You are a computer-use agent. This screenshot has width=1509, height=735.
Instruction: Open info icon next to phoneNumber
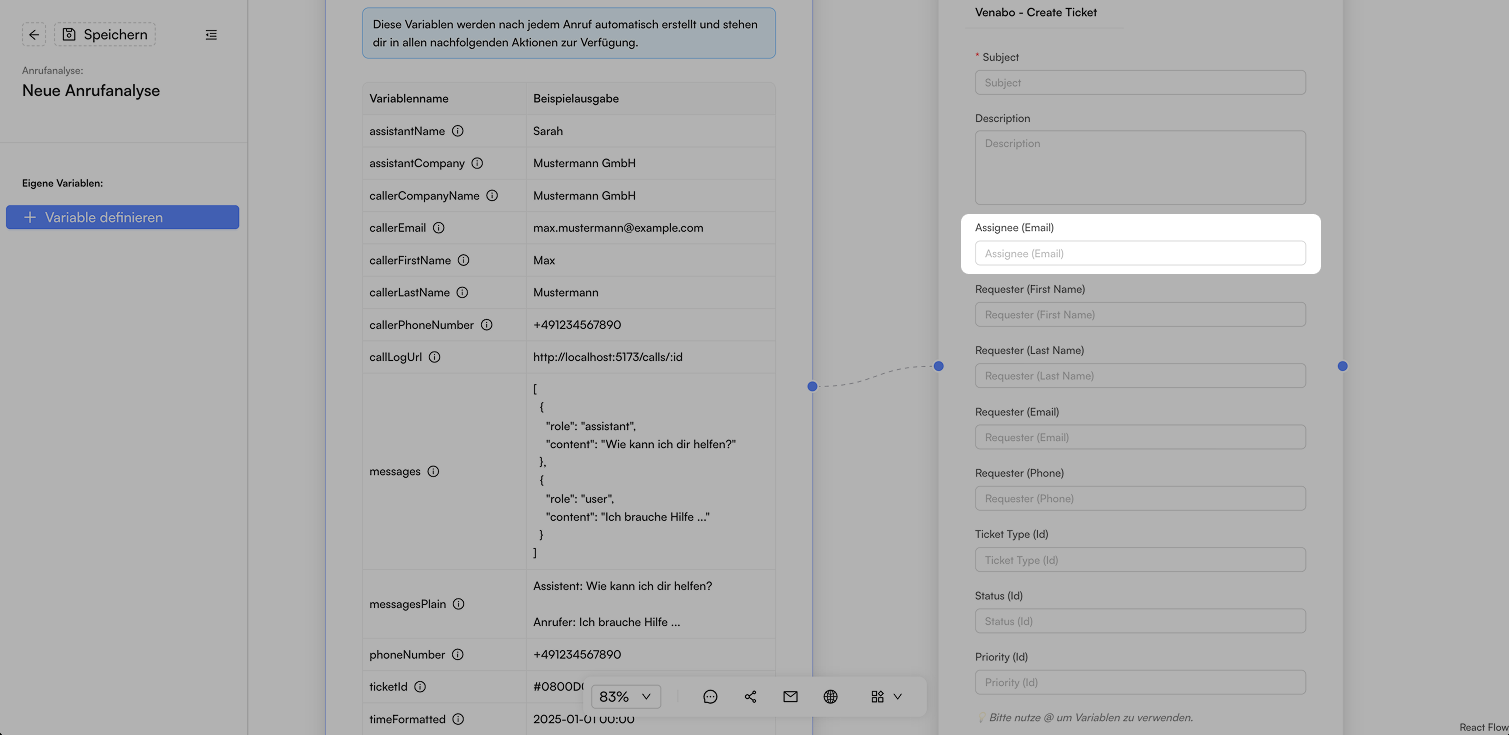[x=457, y=655]
